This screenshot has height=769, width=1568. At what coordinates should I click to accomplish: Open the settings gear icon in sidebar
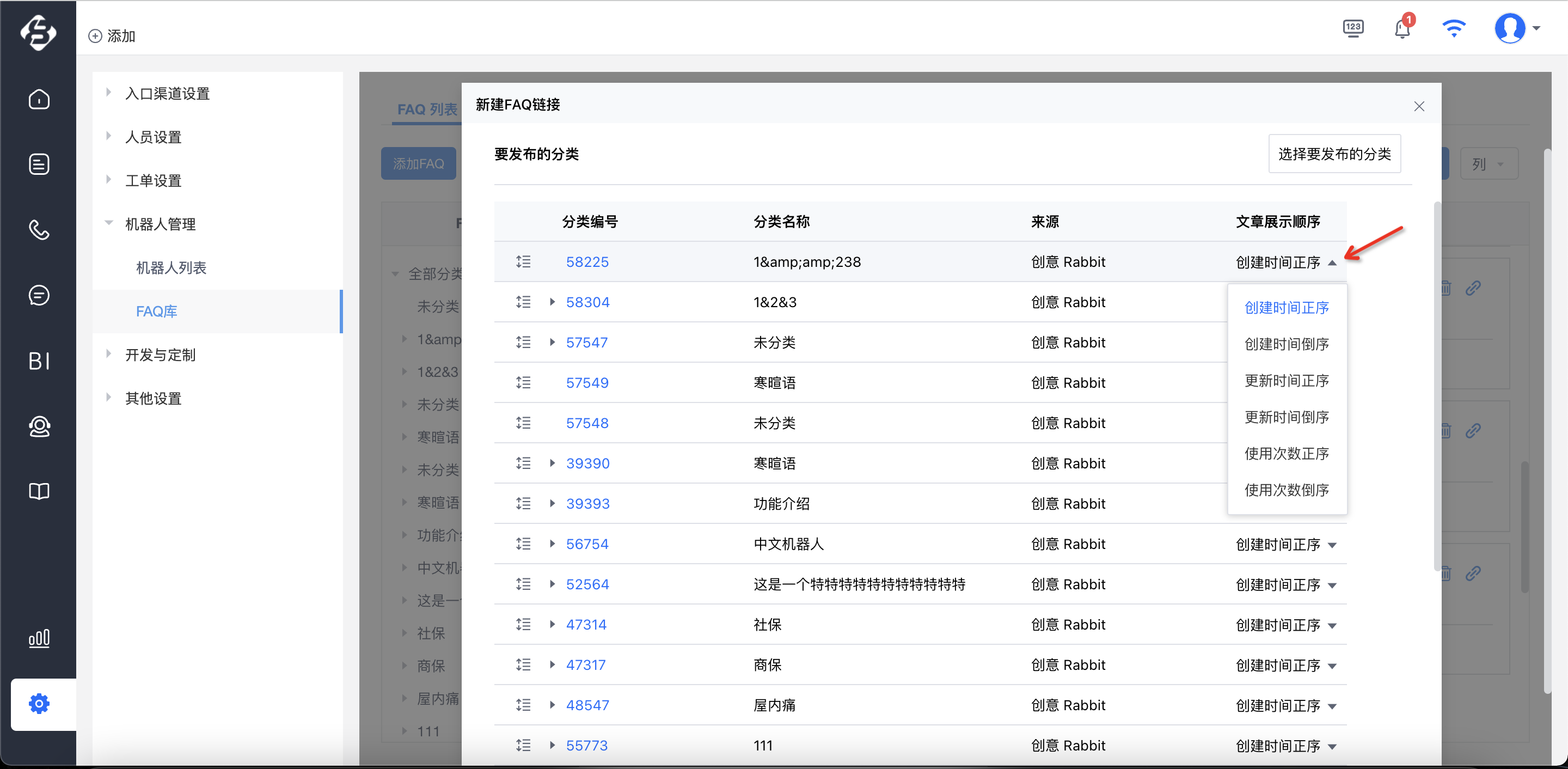[39, 704]
